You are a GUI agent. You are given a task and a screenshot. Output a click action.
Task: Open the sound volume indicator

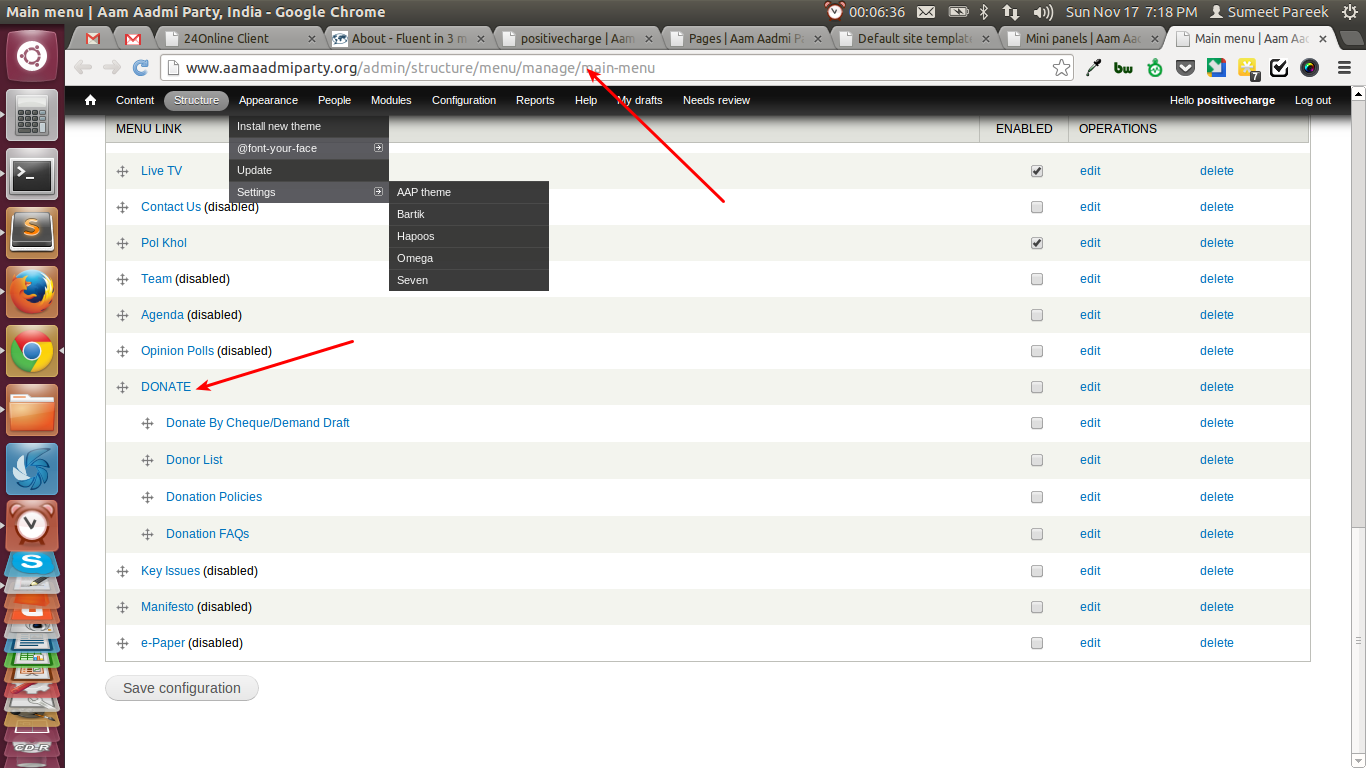[x=1043, y=12]
